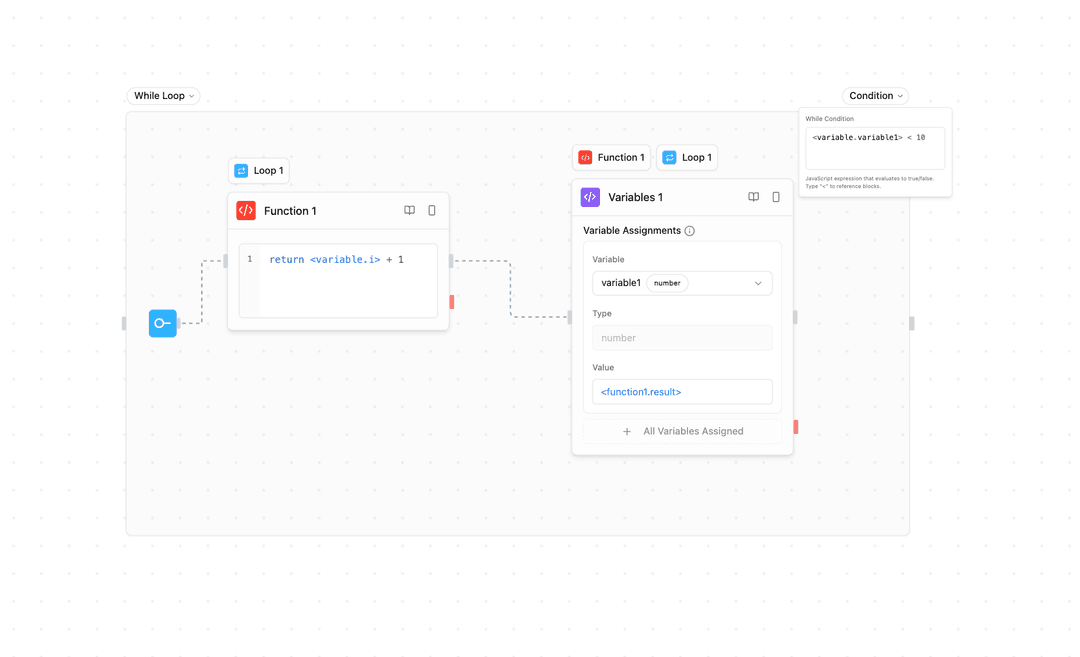Image resolution: width=1080 pixels, height=657 pixels.
Task: Click the purple Variables 1 block icon
Action: [590, 197]
